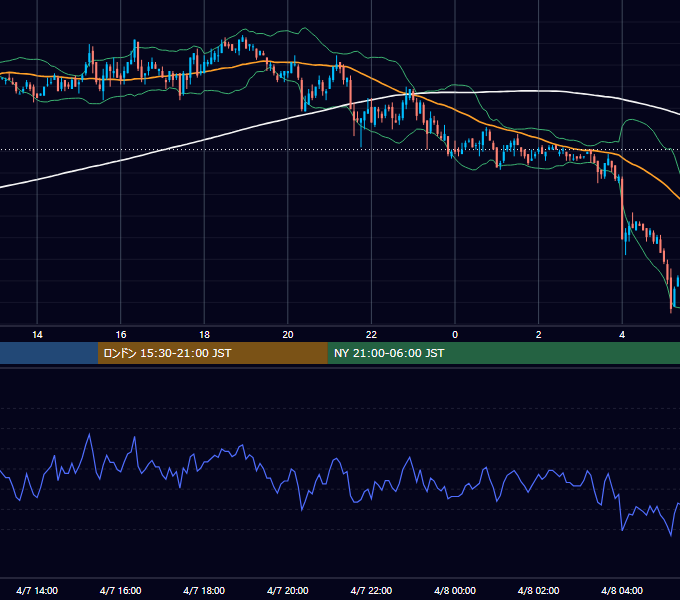
Task: Click the 18 hour label on price chart axis
Action: click(x=204, y=335)
